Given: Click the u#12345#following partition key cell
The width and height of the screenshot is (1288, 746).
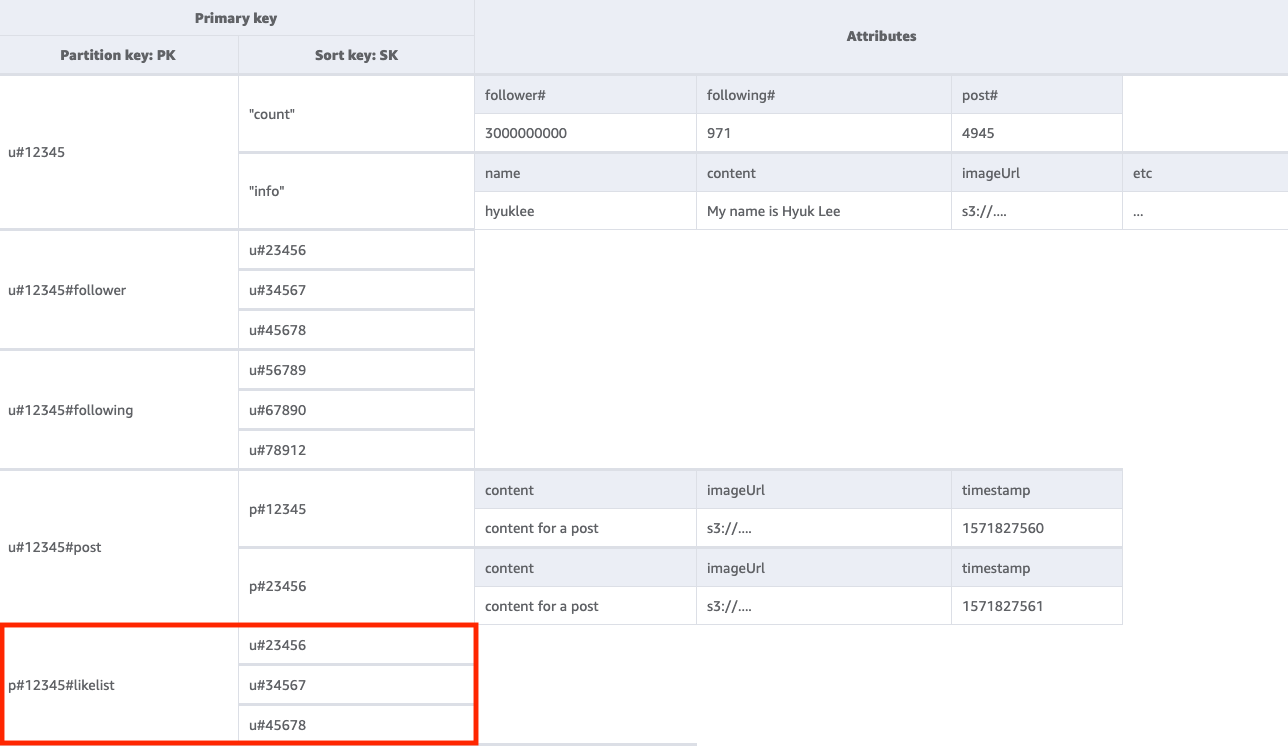Looking at the screenshot, I should pos(70,409).
